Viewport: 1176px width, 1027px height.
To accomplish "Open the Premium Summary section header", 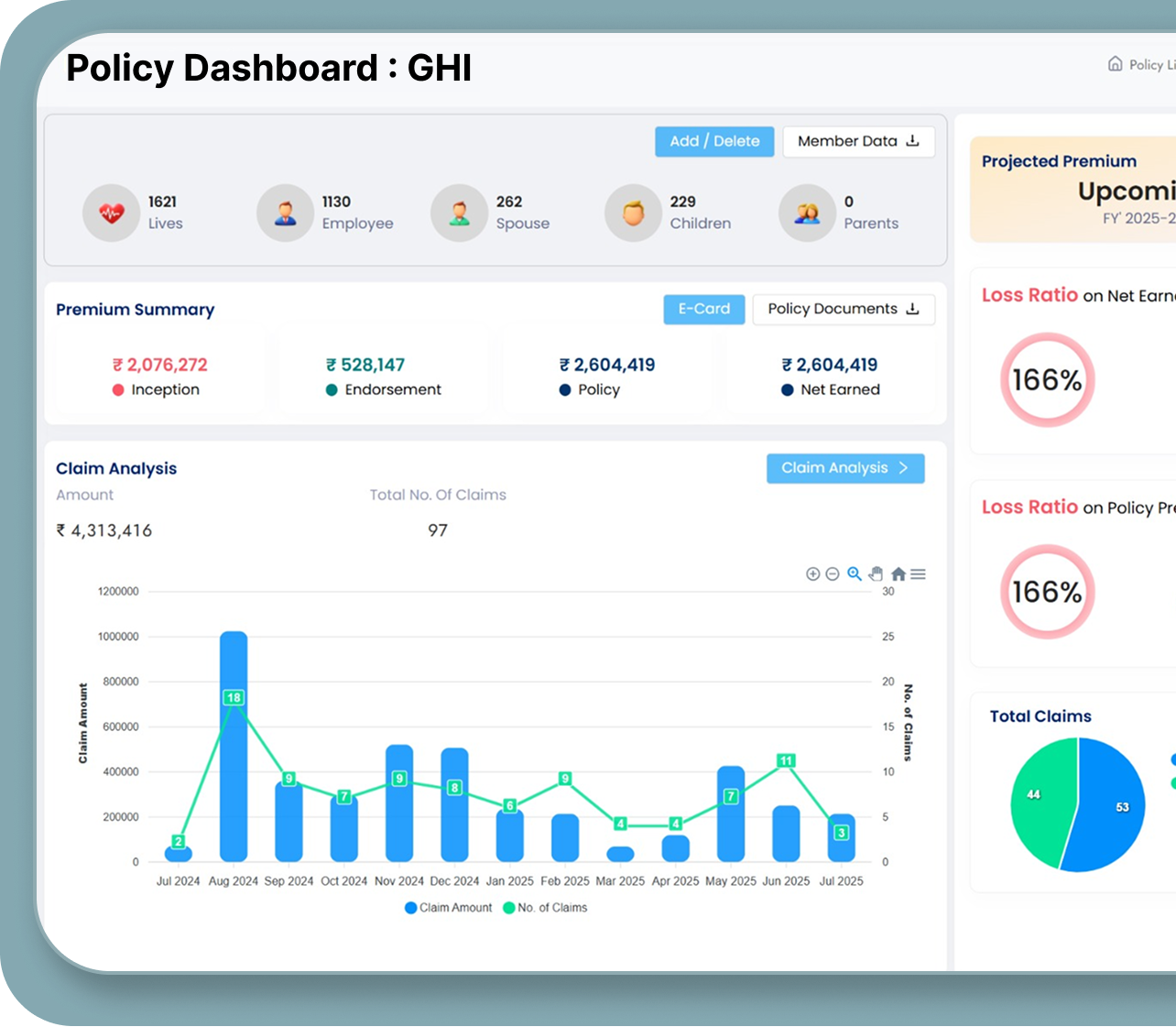I will [135, 310].
